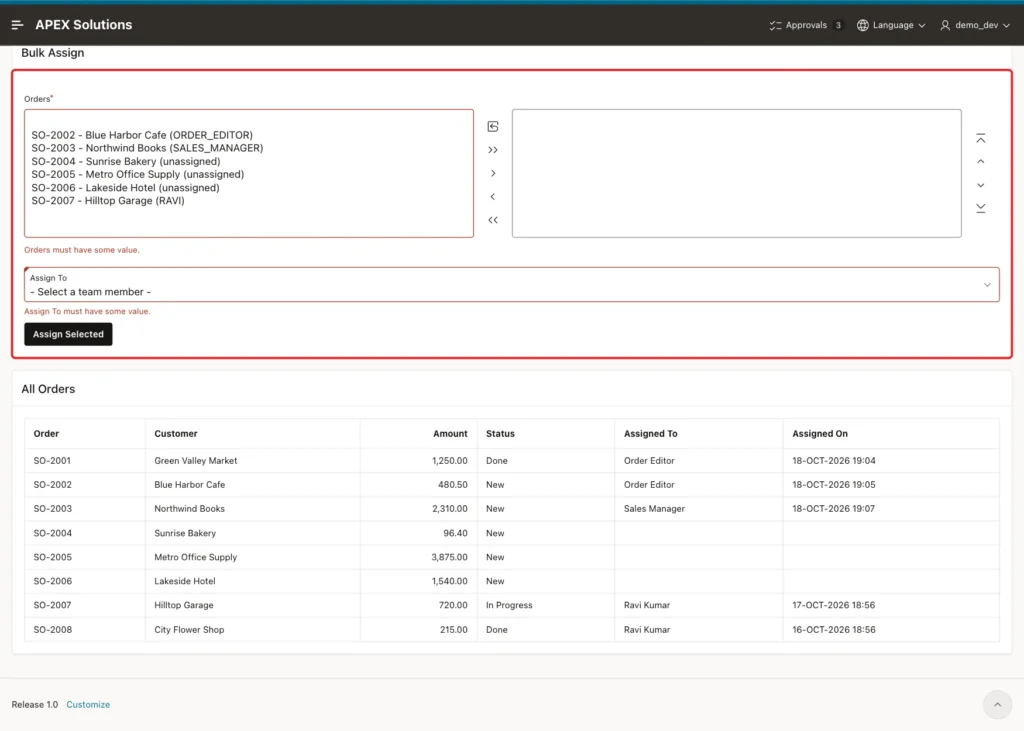1024x731 pixels.
Task: Click the All Orders heading
Action: click(x=48, y=389)
